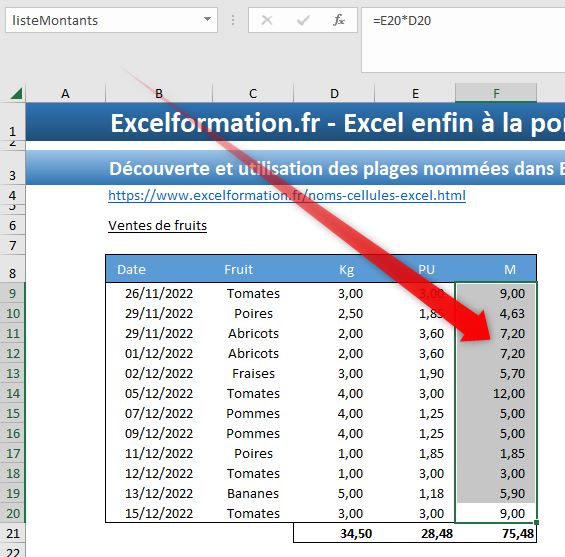Select column F header
The height and width of the screenshot is (557, 565).
(496, 93)
